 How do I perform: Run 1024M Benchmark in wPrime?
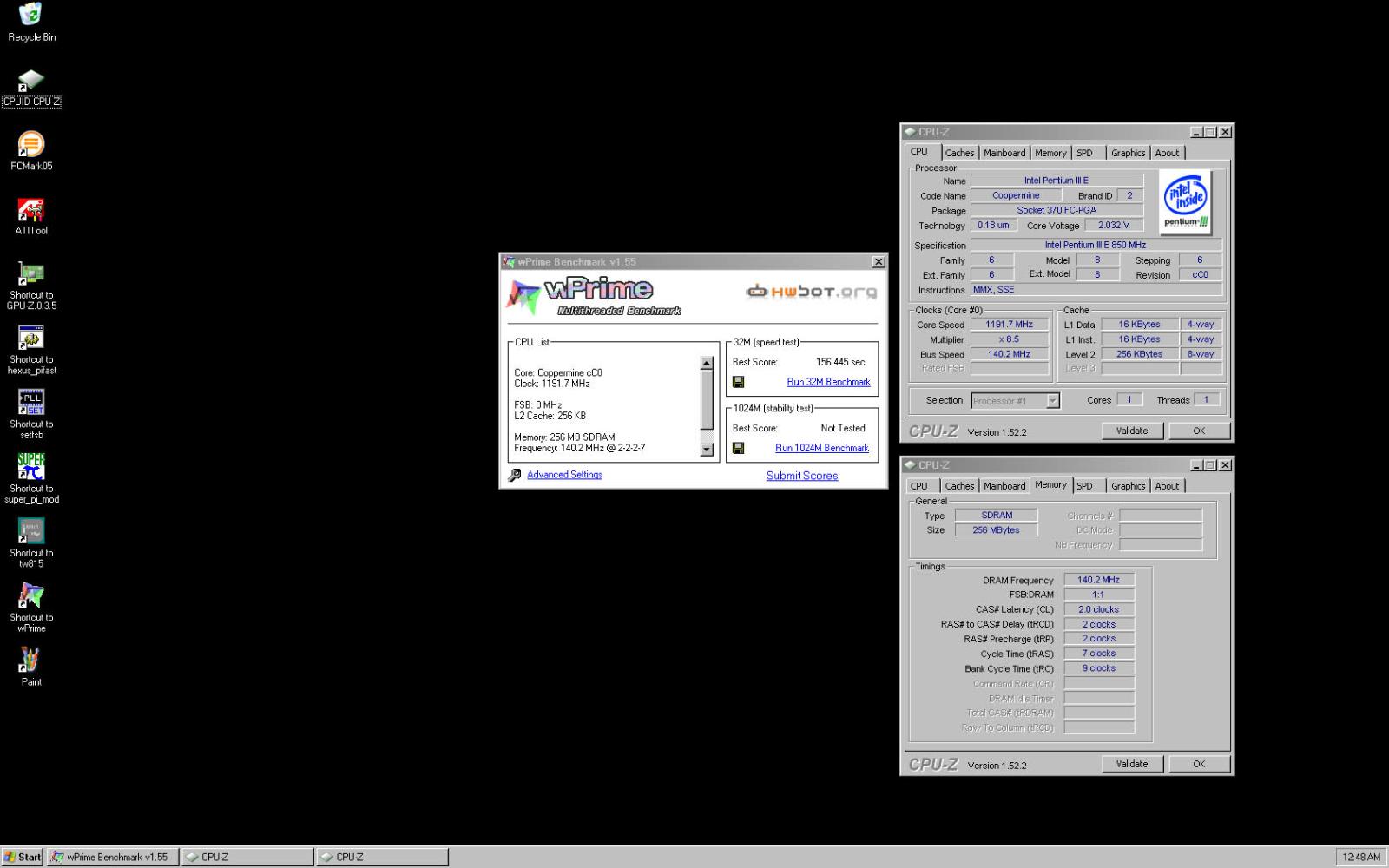tap(822, 448)
